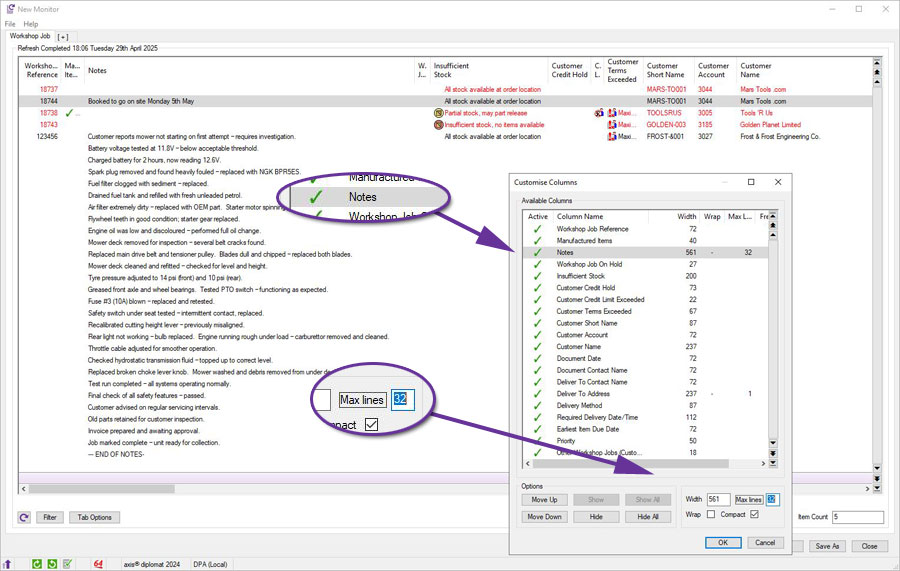Click the insufficient stock icon on job 18743
This screenshot has width=900, height=571.
point(438,125)
